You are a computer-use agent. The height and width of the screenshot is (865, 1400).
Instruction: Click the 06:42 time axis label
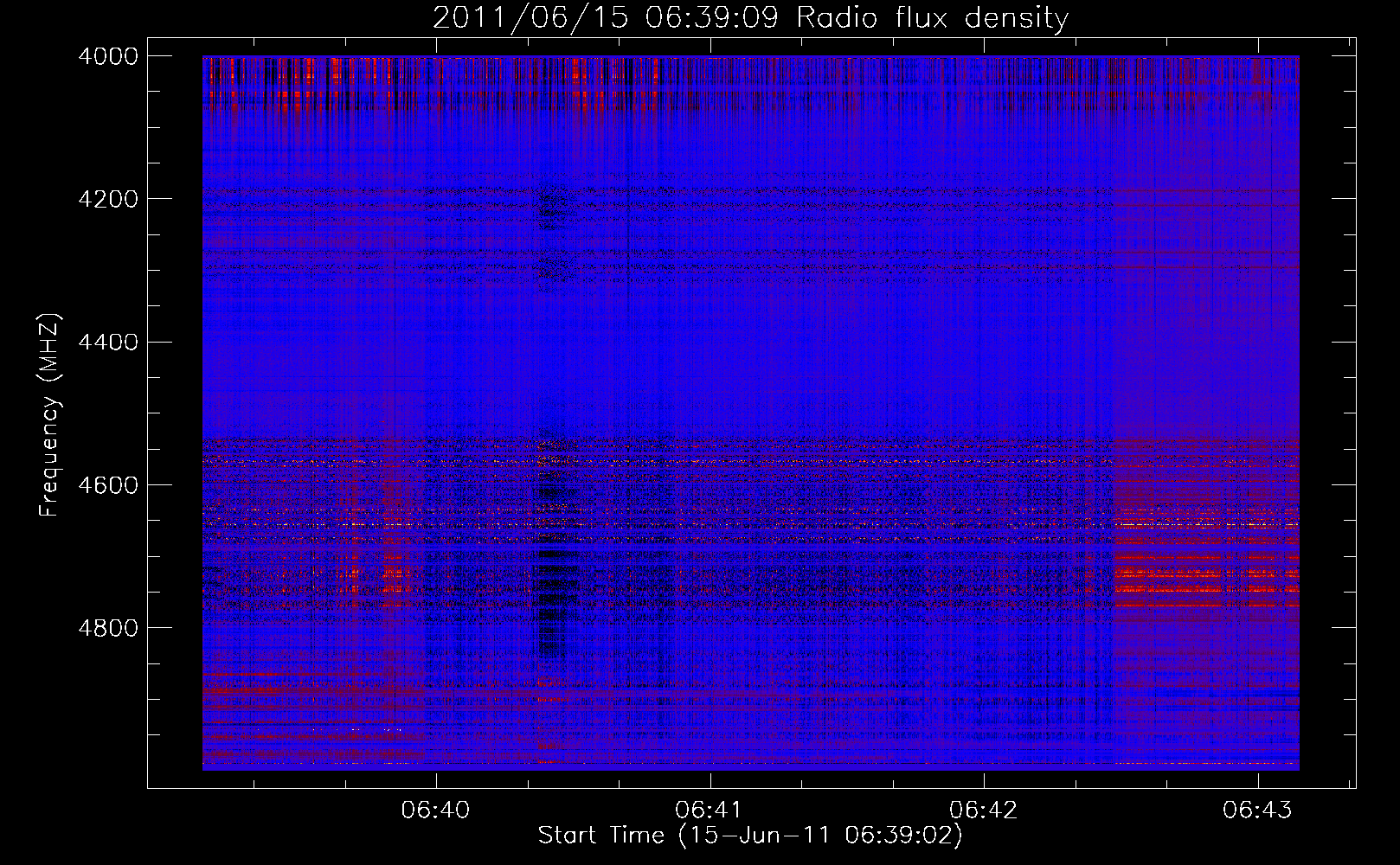coord(983,811)
